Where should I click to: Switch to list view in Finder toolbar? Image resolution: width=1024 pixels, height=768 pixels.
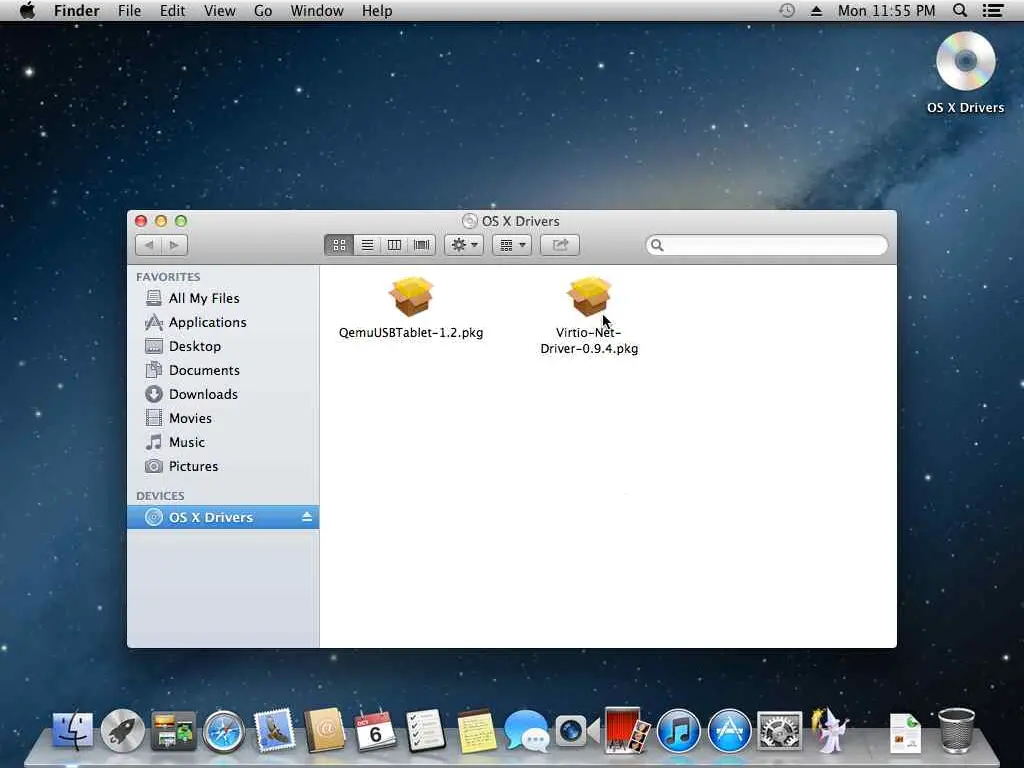(367, 245)
